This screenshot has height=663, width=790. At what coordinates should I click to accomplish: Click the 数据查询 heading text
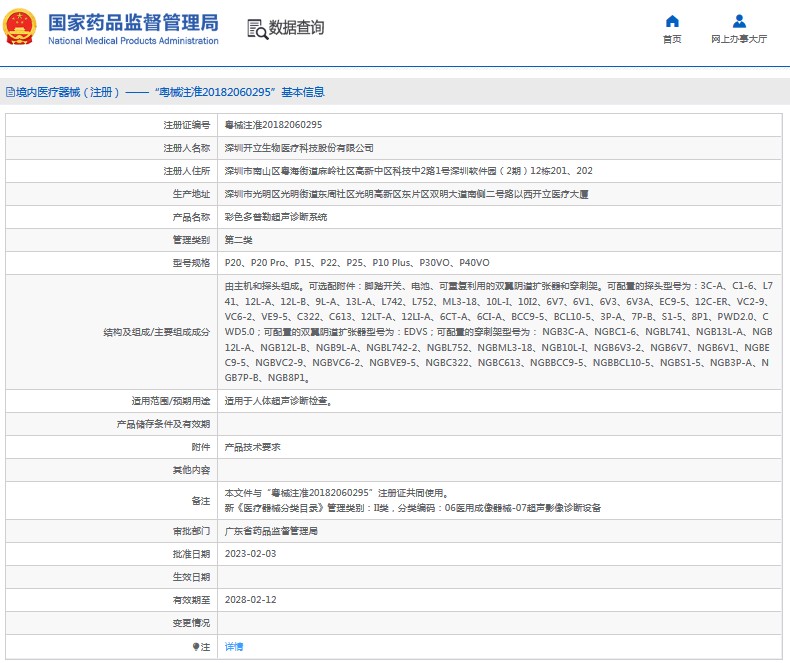(x=296, y=28)
